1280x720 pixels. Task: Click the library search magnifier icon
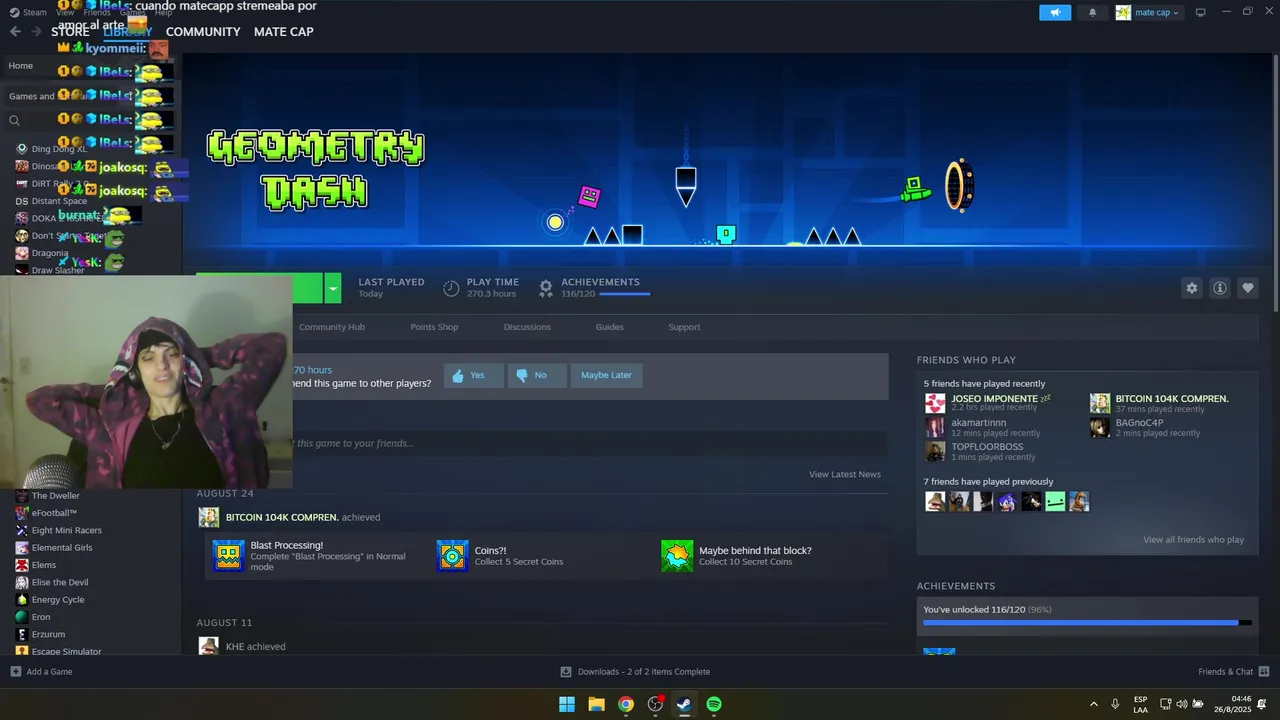point(14,121)
